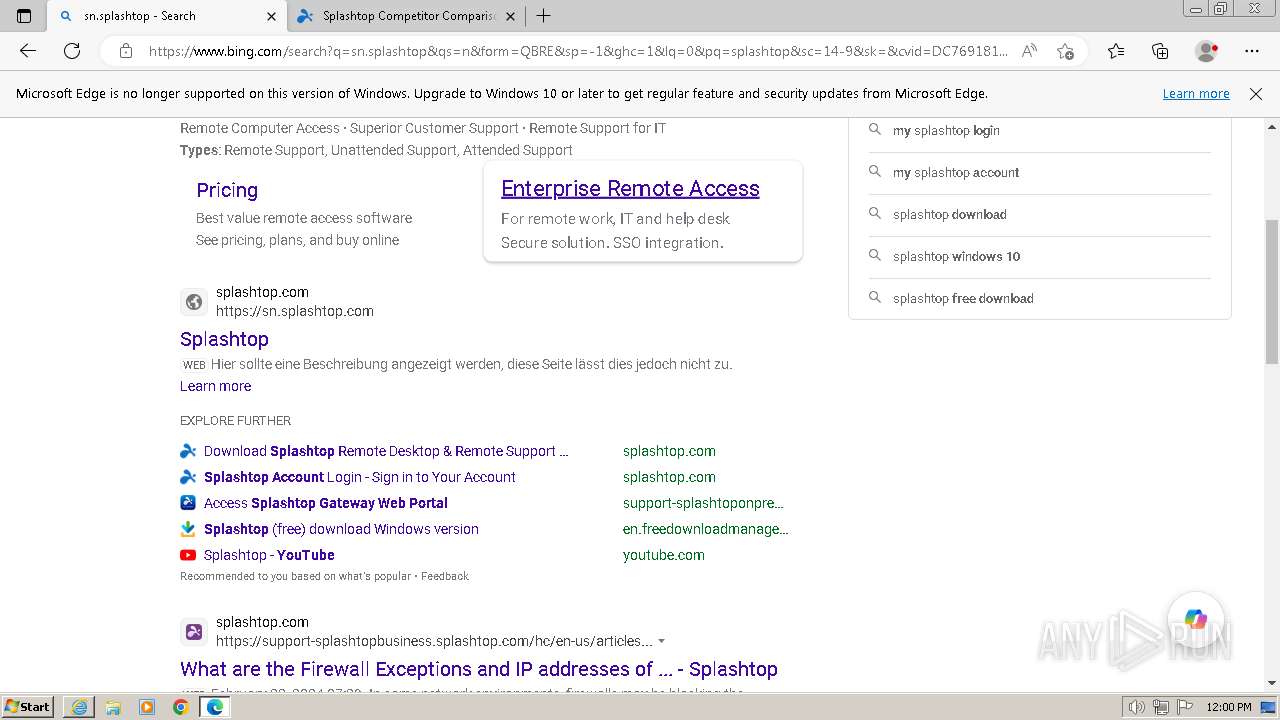Click scrollbar down arrow
This screenshot has height=720, width=1280.
click(1272, 683)
